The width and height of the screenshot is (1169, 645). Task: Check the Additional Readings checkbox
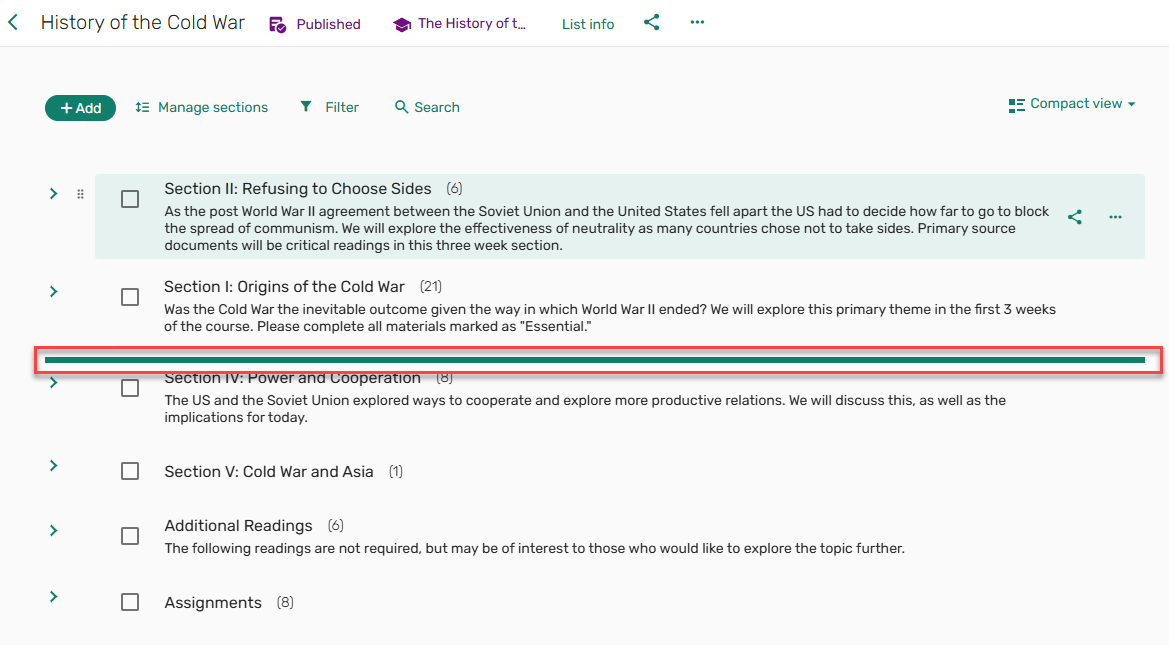click(x=130, y=536)
